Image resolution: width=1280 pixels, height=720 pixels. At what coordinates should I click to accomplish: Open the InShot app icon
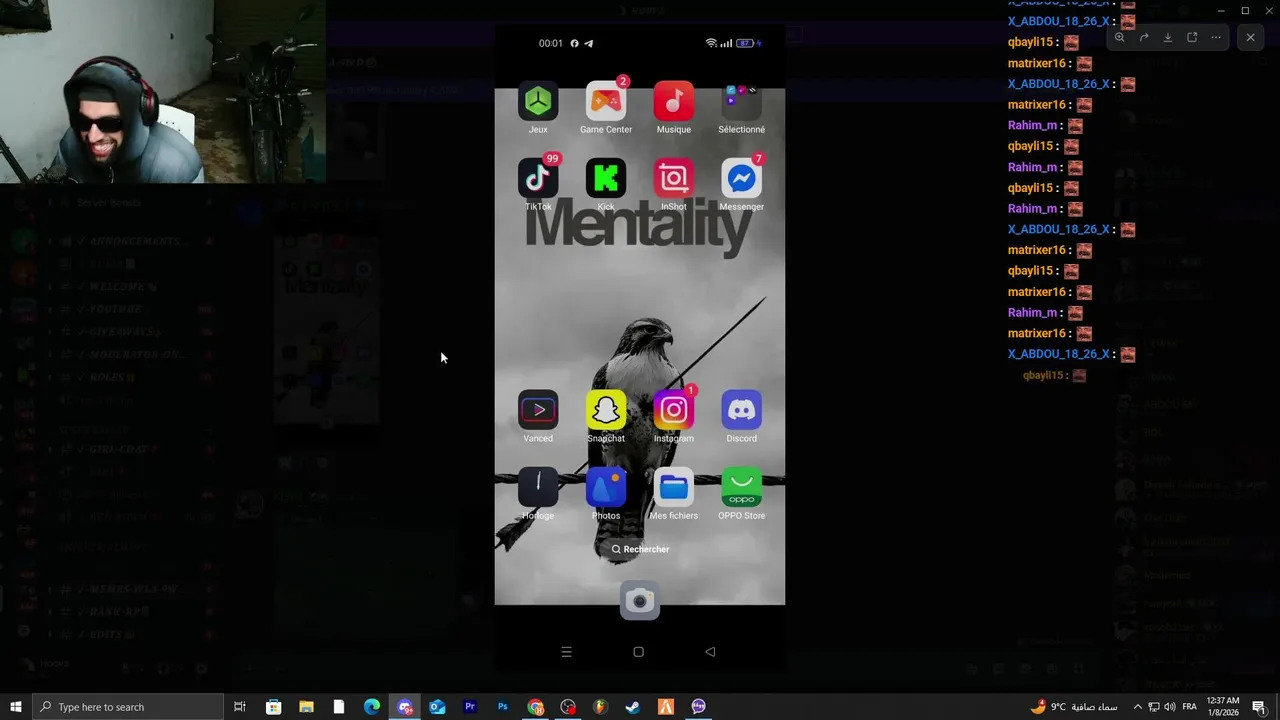click(x=674, y=178)
